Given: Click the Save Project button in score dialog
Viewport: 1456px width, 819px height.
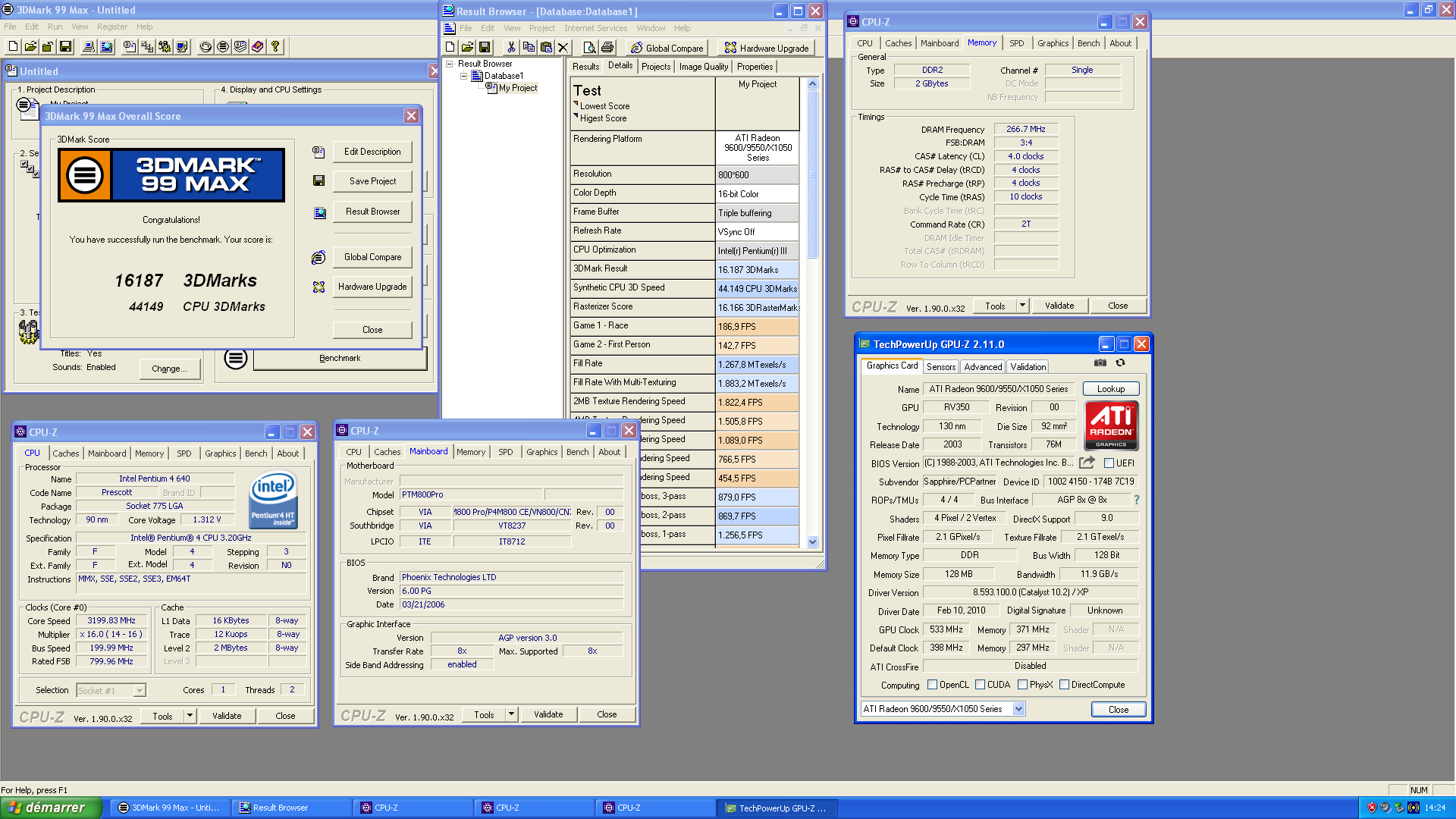Looking at the screenshot, I should coord(372,181).
